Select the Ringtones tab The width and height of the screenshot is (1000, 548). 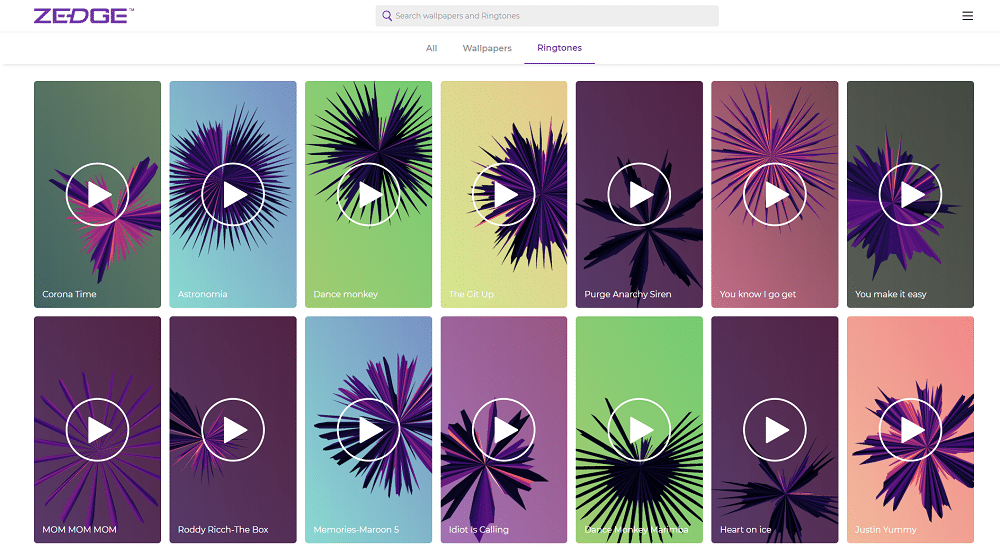point(559,48)
